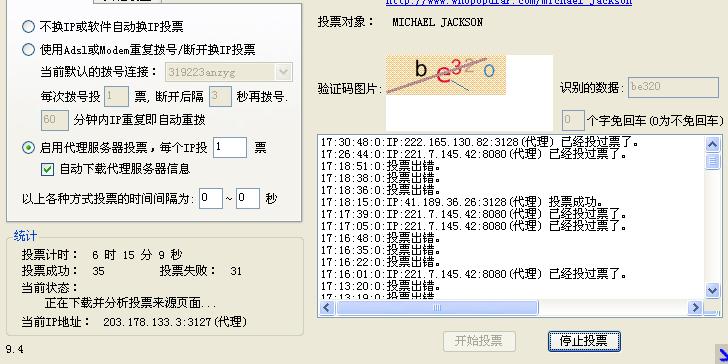The width and height of the screenshot is (728, 364).
Task: Click the horizontal scroll right arrow
Action: pyautogui.click(x=695, y=307)
